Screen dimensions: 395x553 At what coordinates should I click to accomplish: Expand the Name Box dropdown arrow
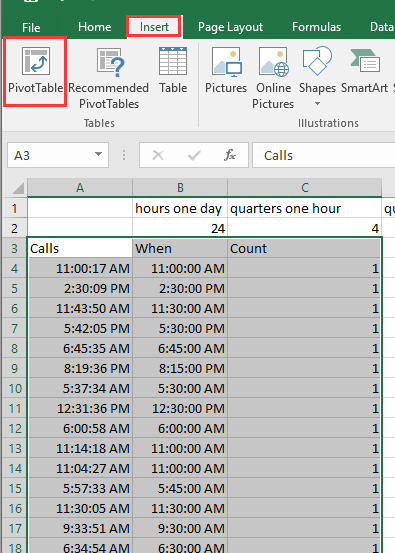coord(98,154)
